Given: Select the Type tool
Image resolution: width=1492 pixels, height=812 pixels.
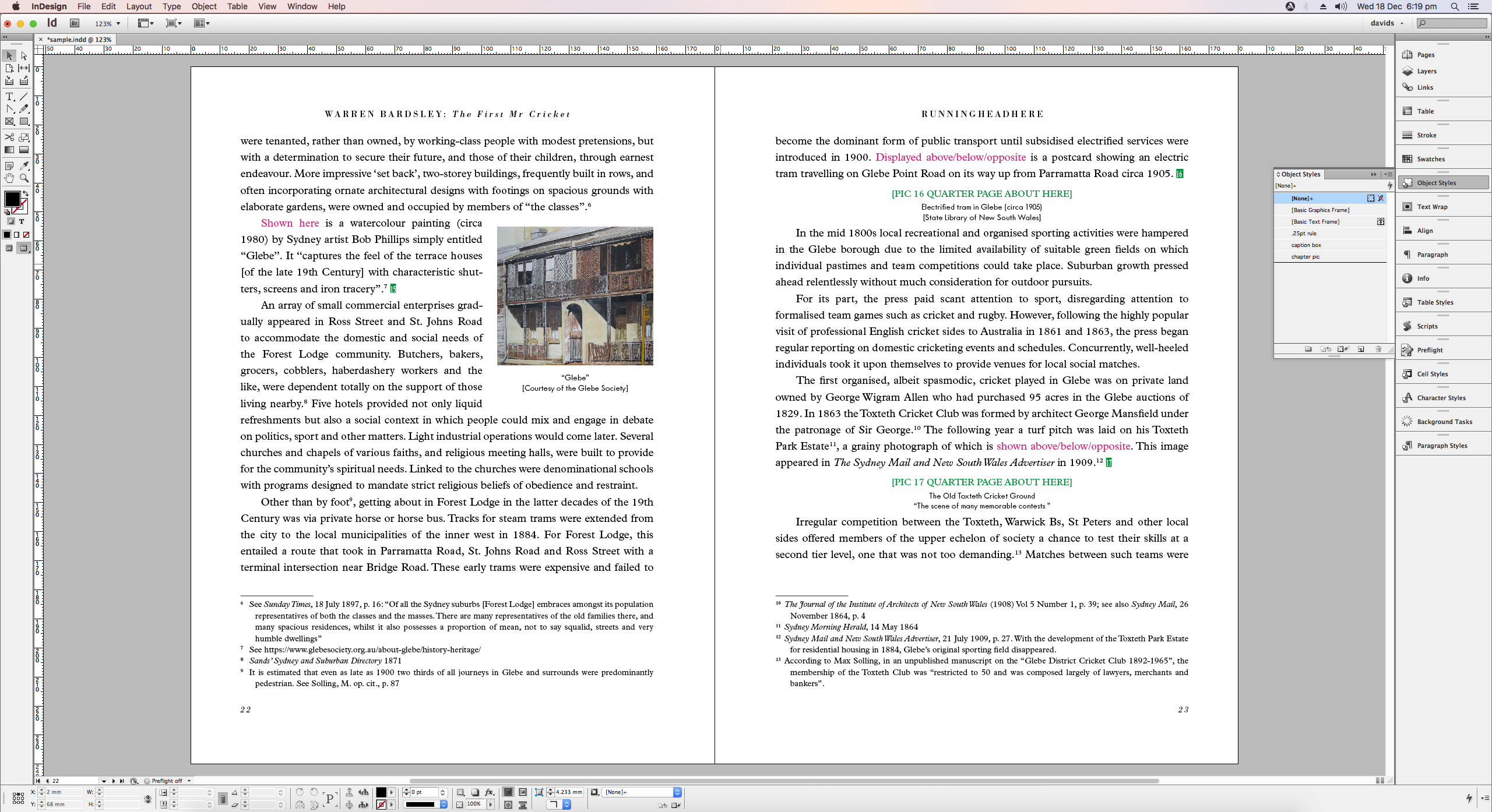Looking at the screenshot, I should click(9, 97).
